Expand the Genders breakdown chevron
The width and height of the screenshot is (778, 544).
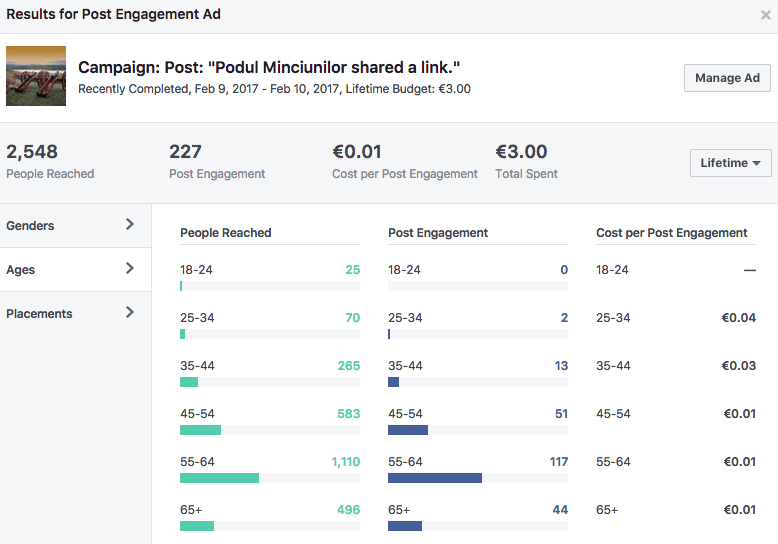129,225
